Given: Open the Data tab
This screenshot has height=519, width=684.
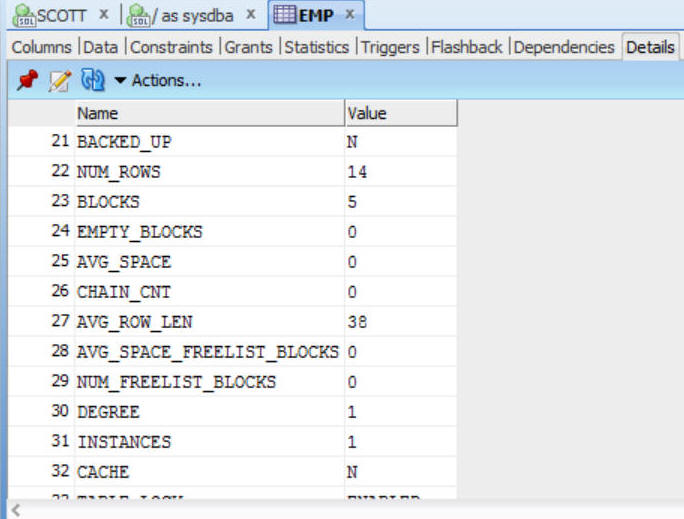Looking at the screenshot, I should [100, 47].
